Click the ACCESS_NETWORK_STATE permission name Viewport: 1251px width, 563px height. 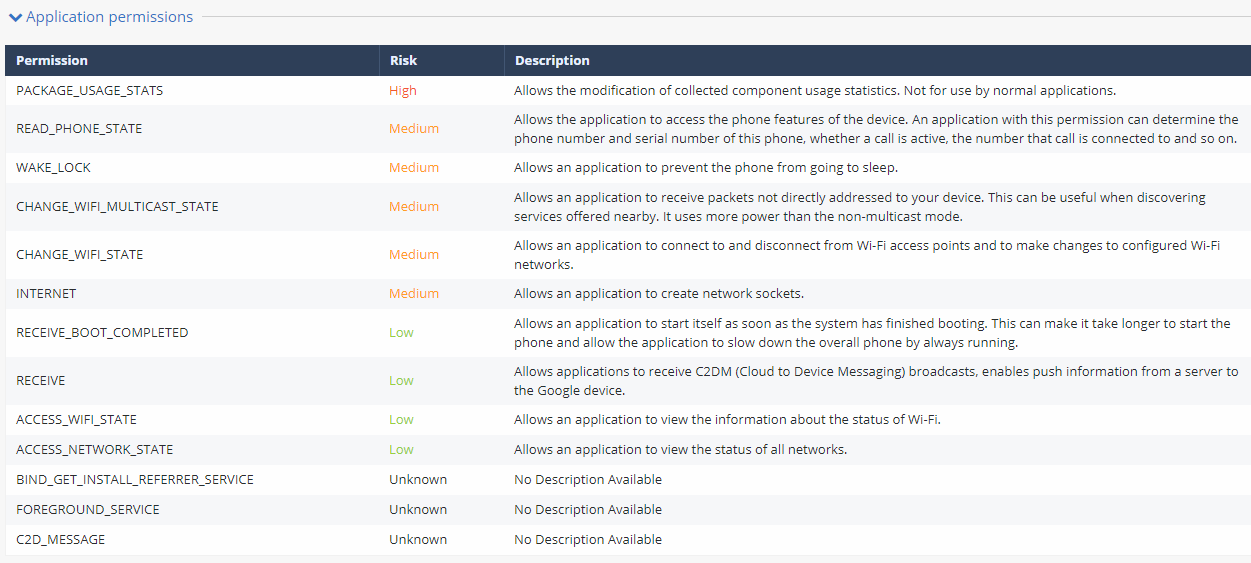click(94, 449)
